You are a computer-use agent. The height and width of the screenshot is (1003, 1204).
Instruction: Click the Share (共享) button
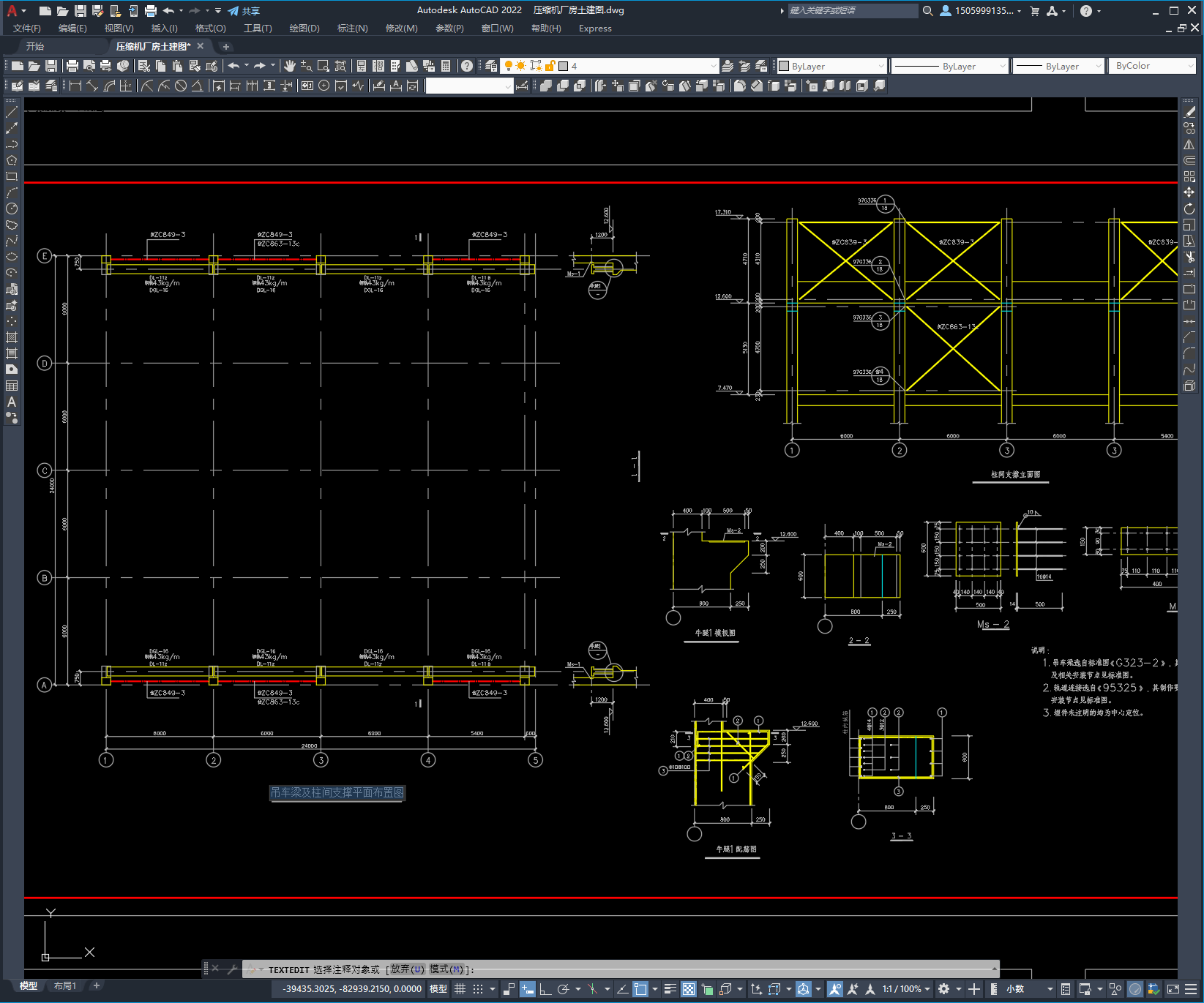244,10
